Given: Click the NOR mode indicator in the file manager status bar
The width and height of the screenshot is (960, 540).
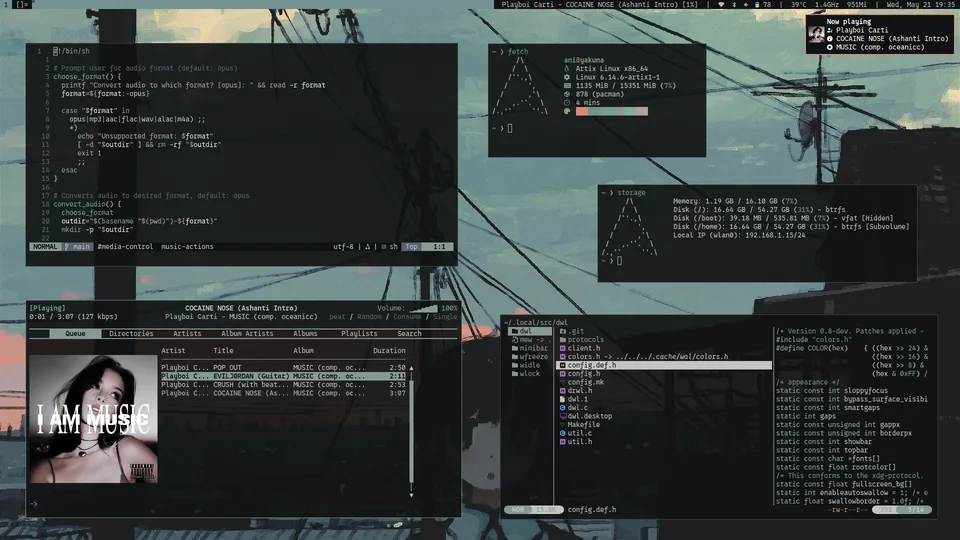Looking at the screenshot, I should tap(518, 509).
